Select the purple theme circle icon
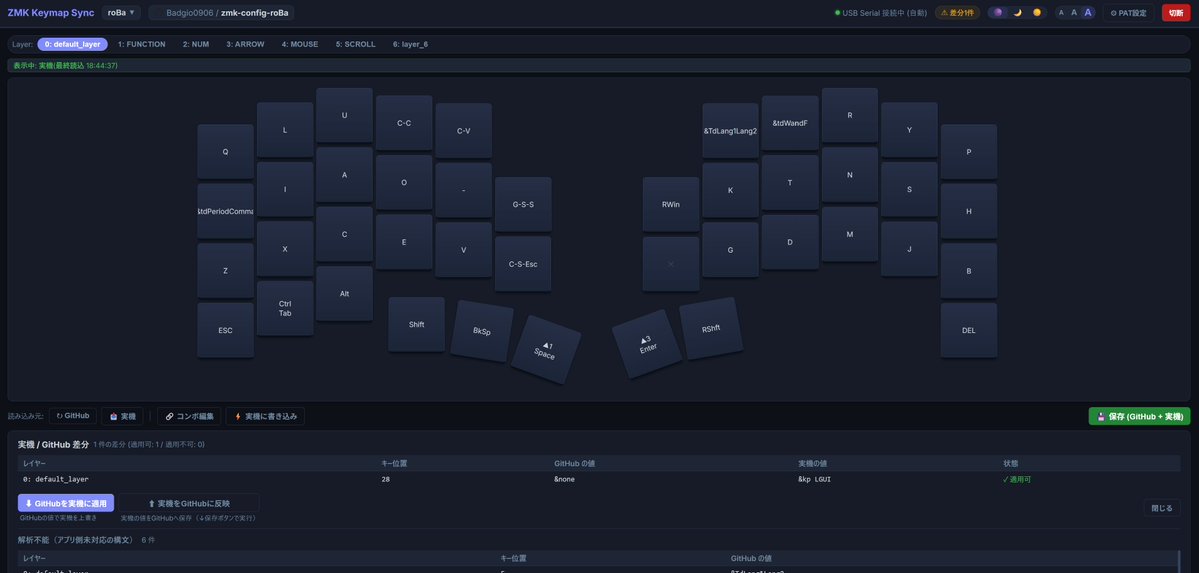 click(998, 12)
